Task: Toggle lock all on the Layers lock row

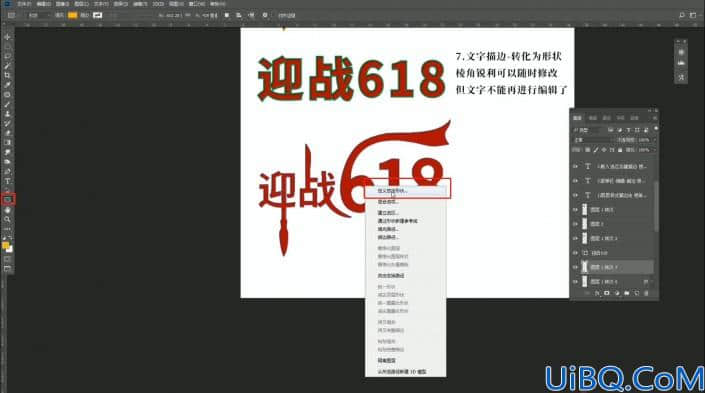Action: [620, 149]
